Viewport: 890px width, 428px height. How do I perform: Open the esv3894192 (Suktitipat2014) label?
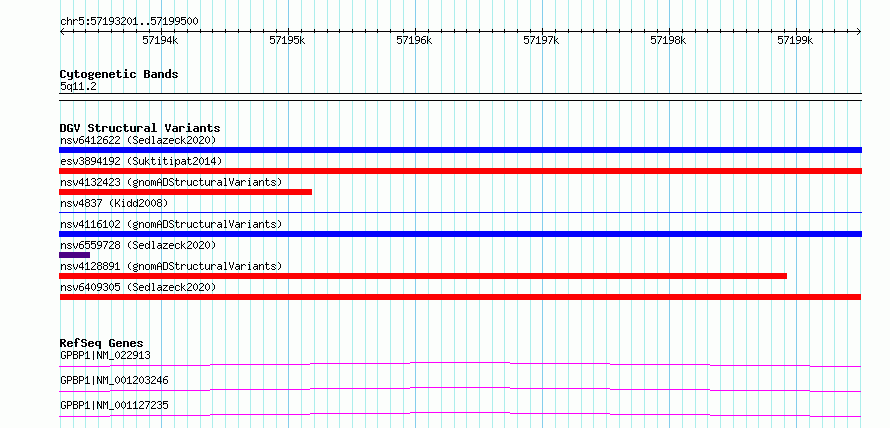[x=141, y=161]
